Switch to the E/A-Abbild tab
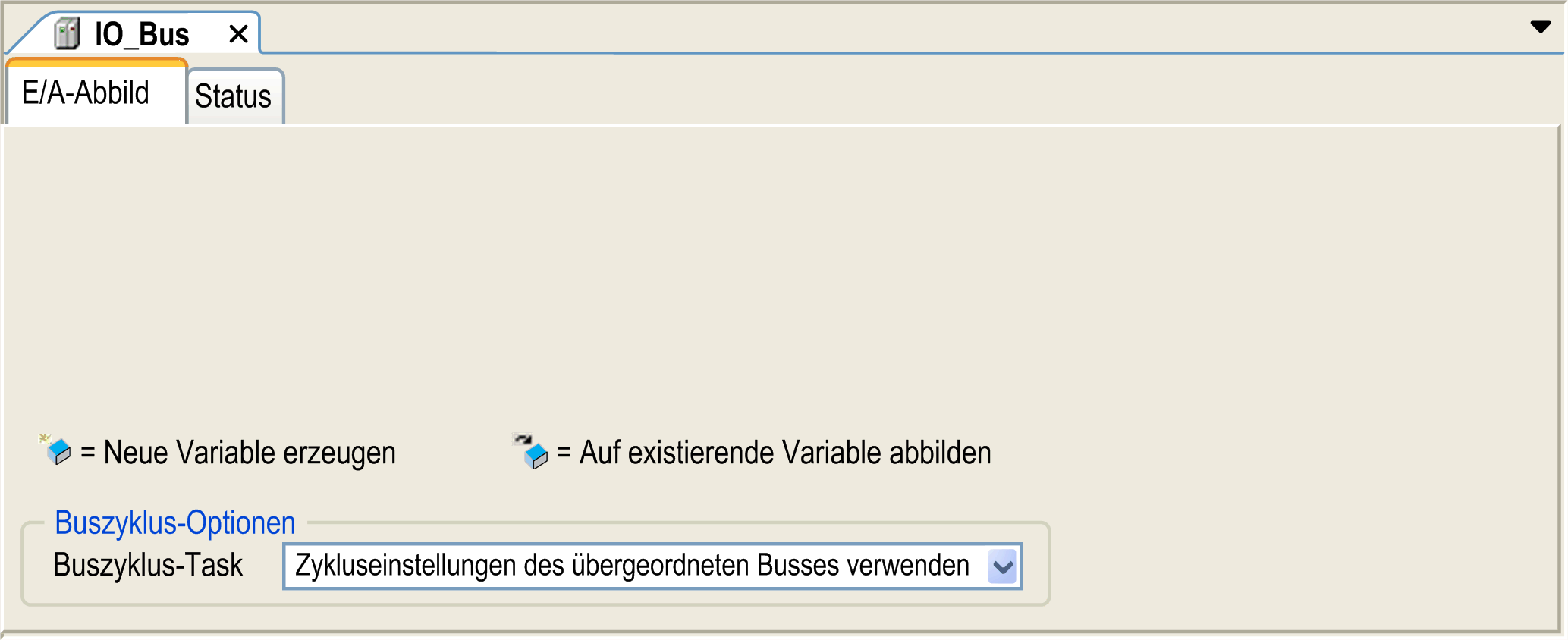1568x640 pixels. point(86,93)
